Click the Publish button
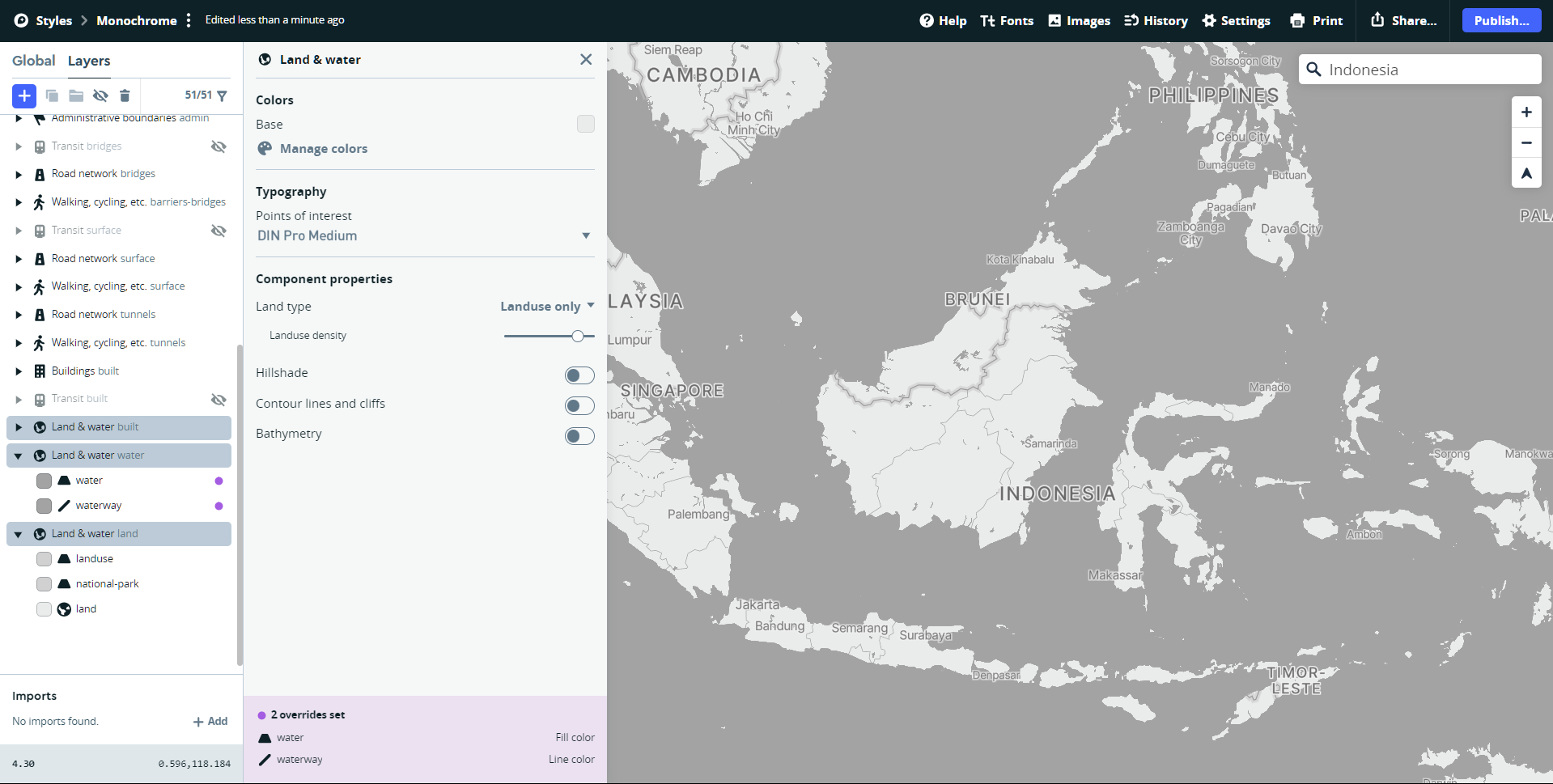The height and width of the screenshot is (784, 1553). click(1500, 21)
